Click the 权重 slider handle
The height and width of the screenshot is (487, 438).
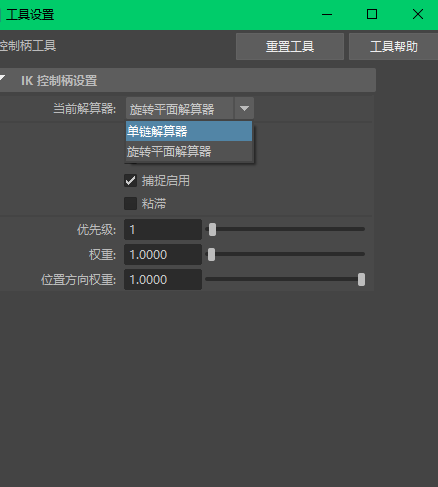(x=211, y=254)
